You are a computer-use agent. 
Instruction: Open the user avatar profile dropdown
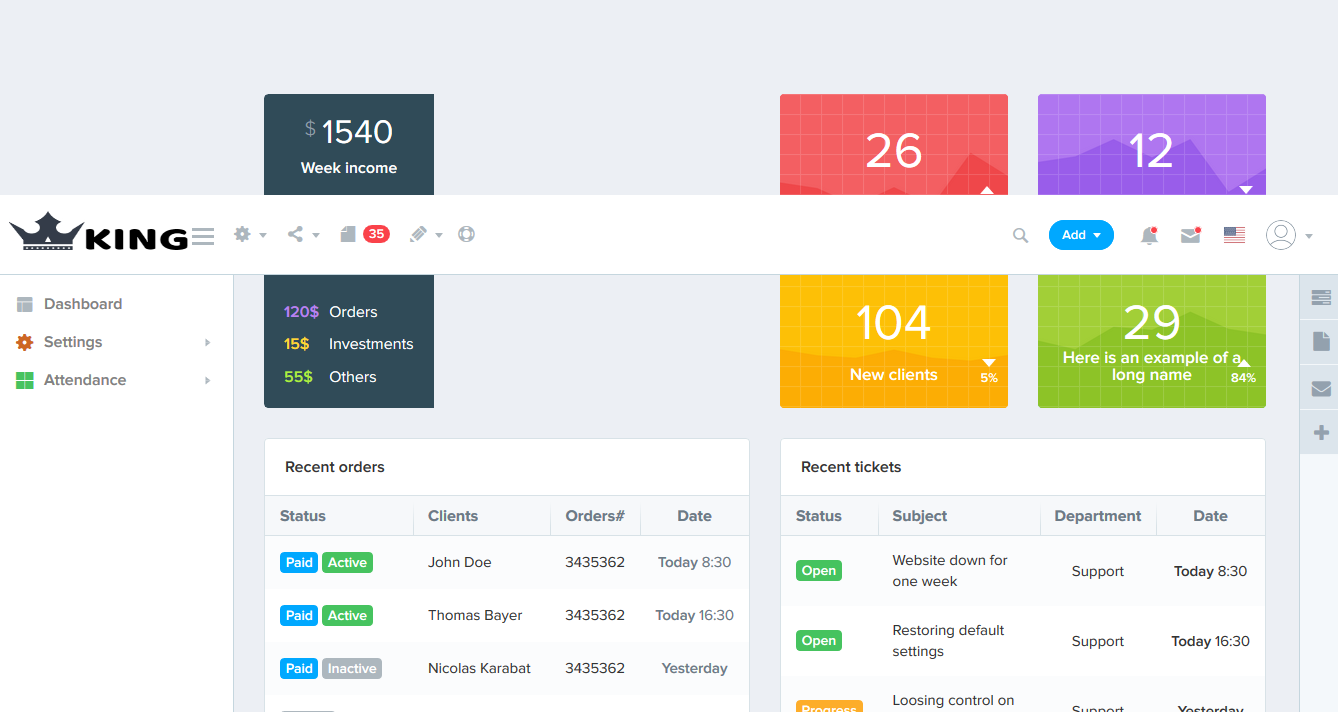coord(1288,235)
